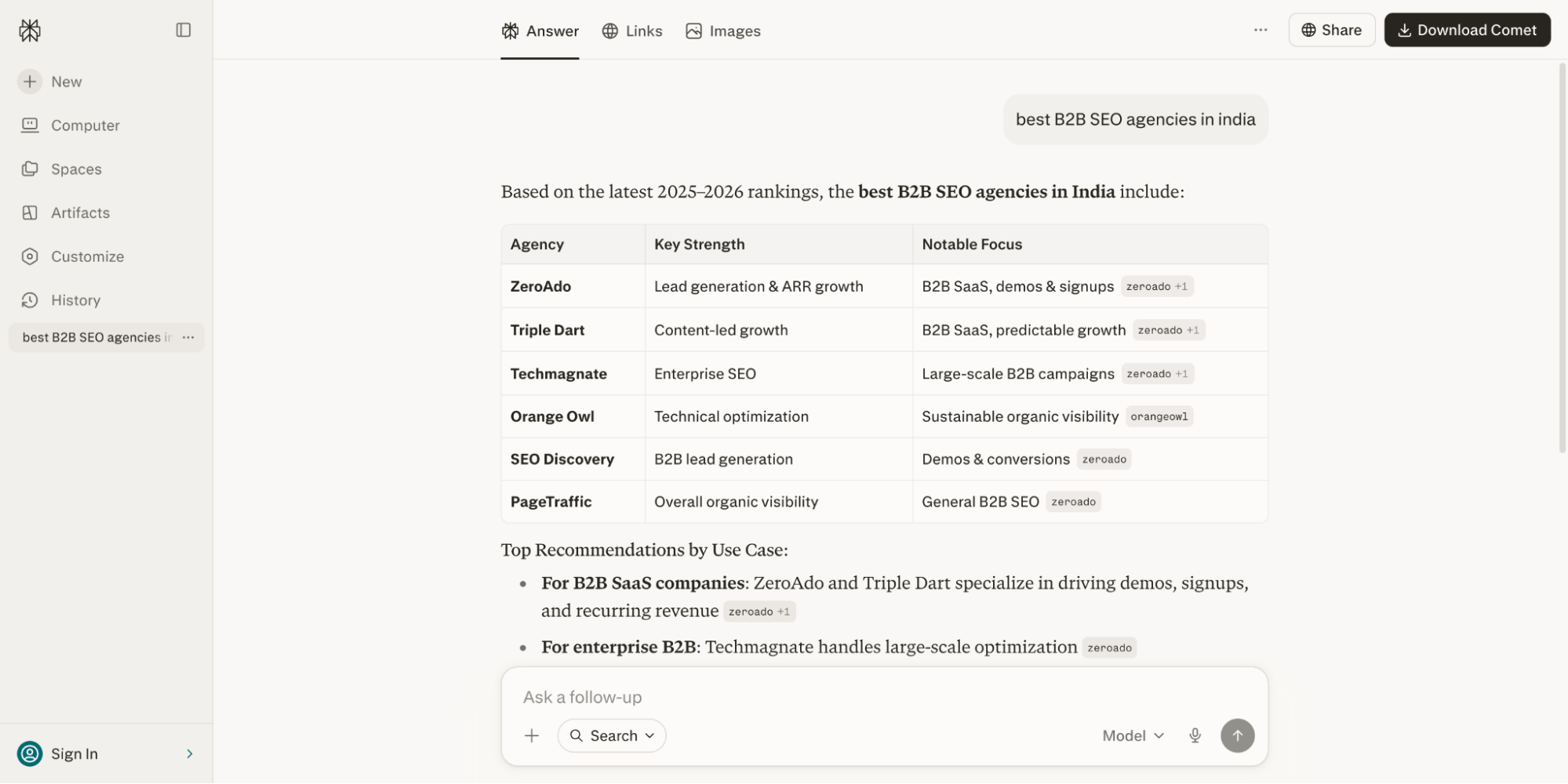Click the Share button
The height and width of the screenshot is (784, 1568).
tap(1332, 30)
